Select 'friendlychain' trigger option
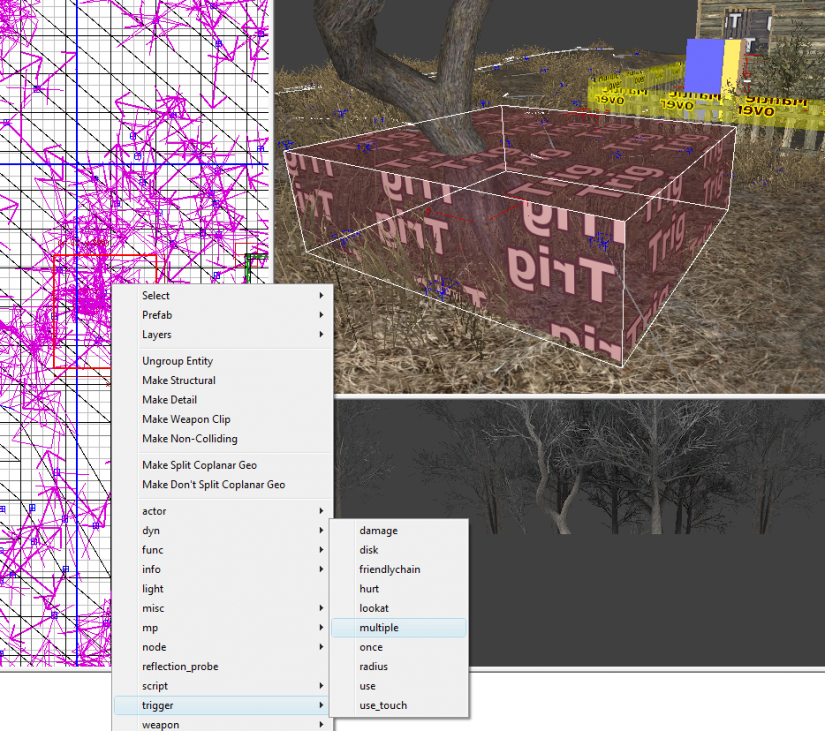825x731 pixels. coord(390,570)
